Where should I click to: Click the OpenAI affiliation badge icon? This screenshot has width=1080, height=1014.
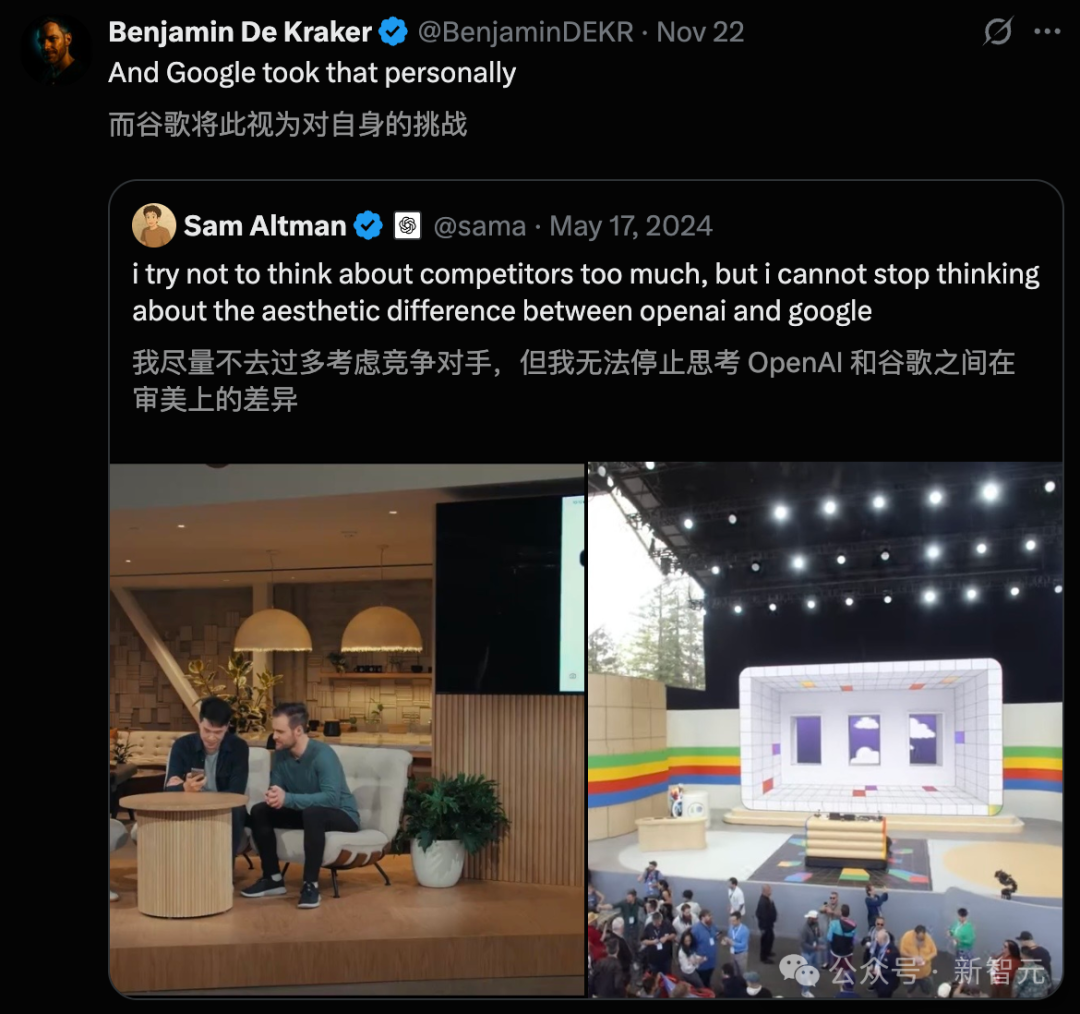click(407, 225)
